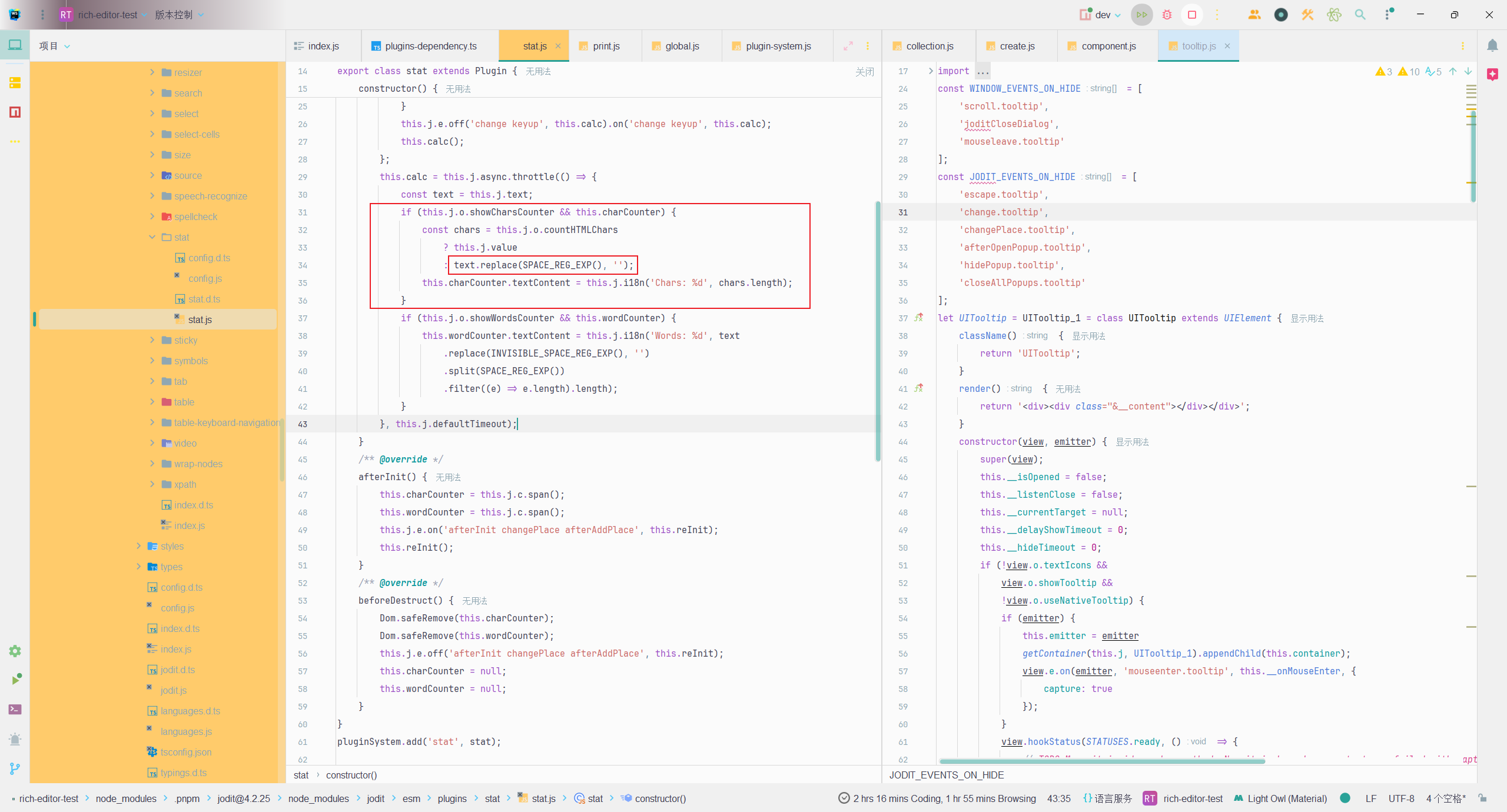This screenshot has height=812, width=1507.
Task: Click the 43:35 cursor position indicator
Action: click(x=1058, y=798)
